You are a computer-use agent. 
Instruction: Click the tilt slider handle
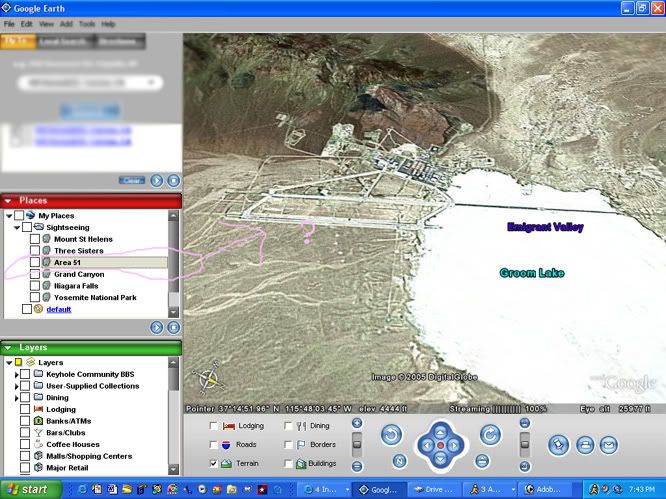click(525, 443)
